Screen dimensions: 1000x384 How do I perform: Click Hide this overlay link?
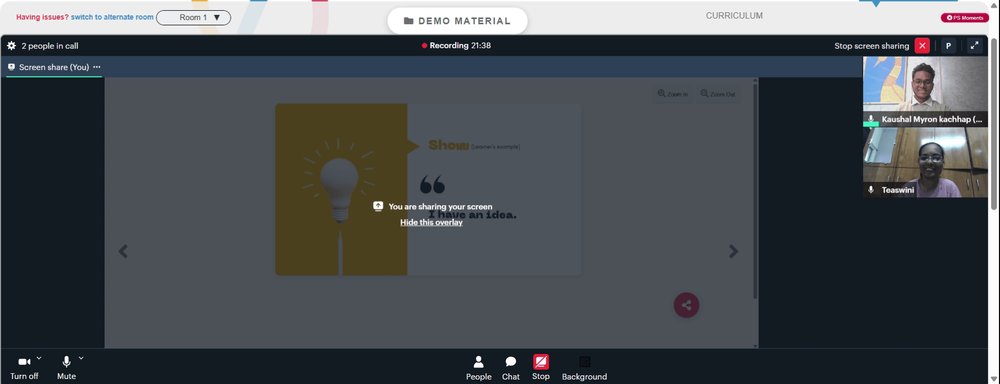[x=431, y=223]
